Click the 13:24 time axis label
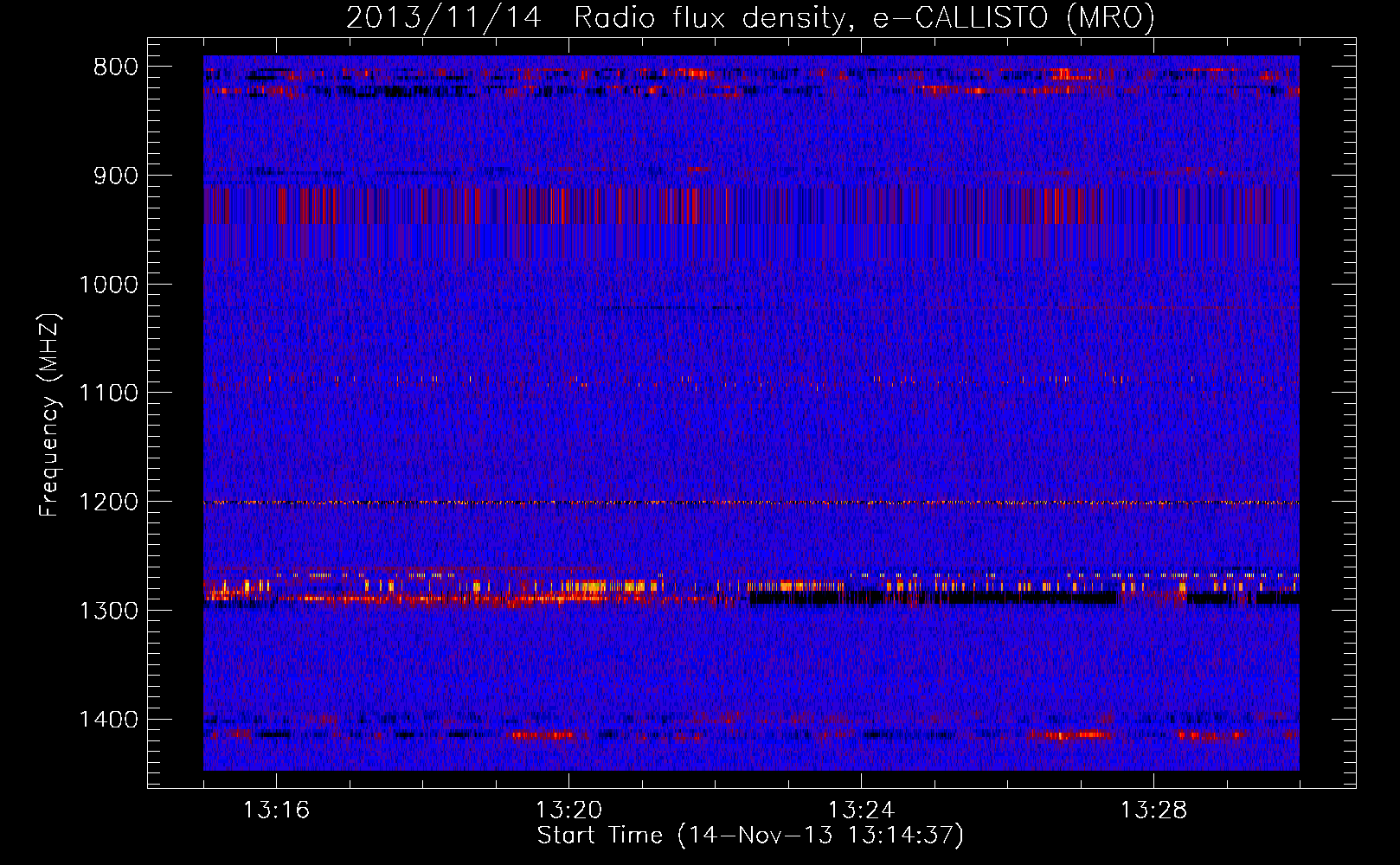 click(x=861, y=811)
